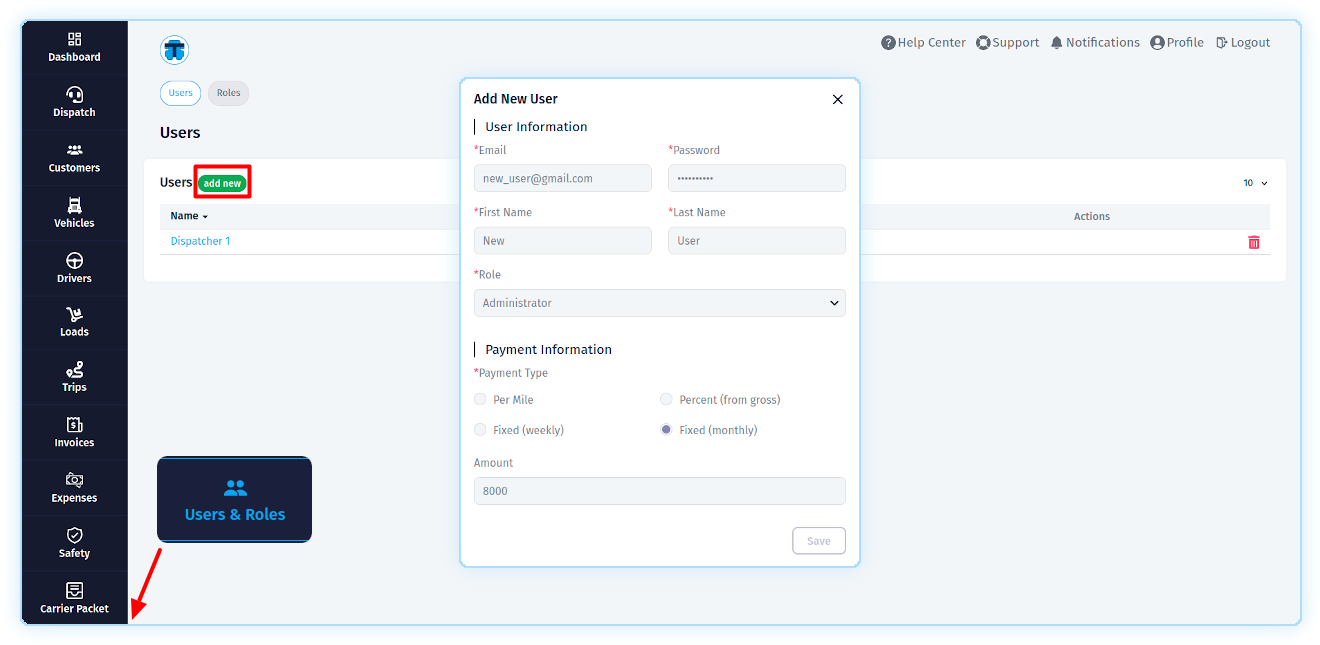1320x645 pixels.
Task: Switch to the Roles tab
Action: tap(228, 93)
